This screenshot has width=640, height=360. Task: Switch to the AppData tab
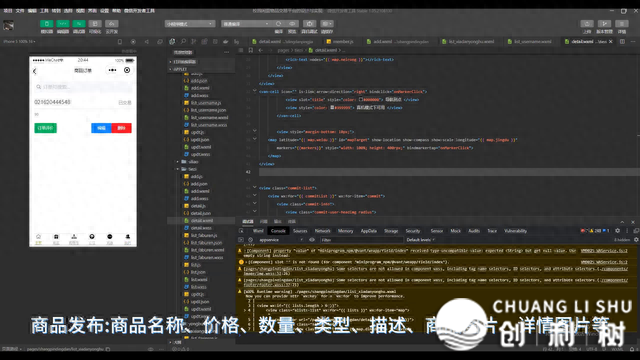[x=369, y=231]
